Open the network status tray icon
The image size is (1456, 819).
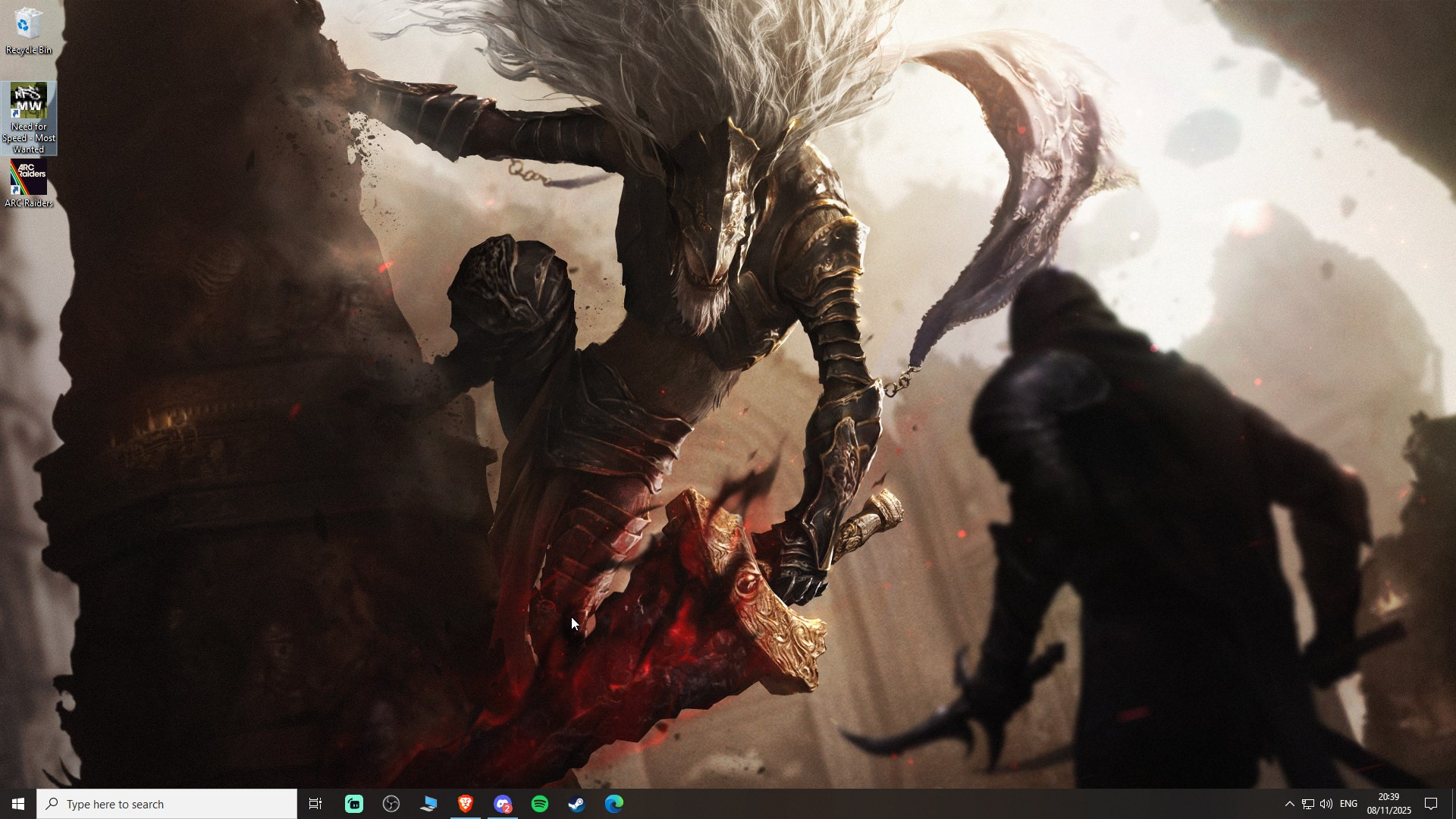tap(1308, 804)
